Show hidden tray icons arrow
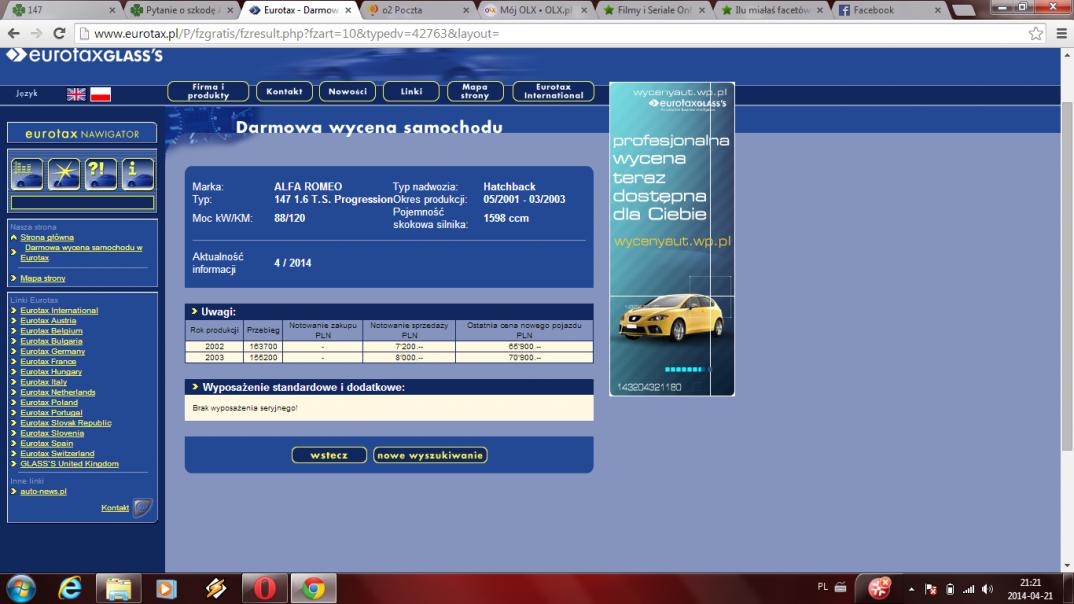 coord(911,589)
